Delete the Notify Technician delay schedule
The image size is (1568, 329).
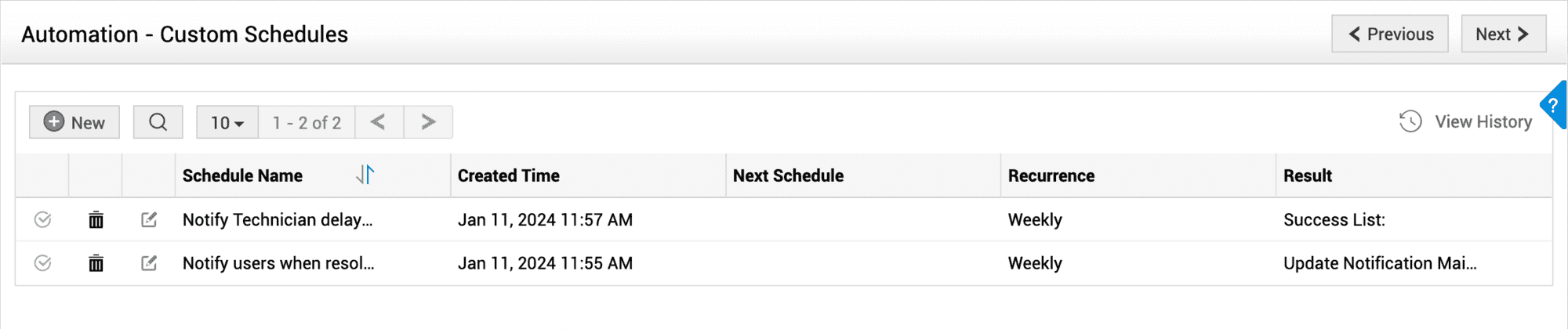coord(96,220)
